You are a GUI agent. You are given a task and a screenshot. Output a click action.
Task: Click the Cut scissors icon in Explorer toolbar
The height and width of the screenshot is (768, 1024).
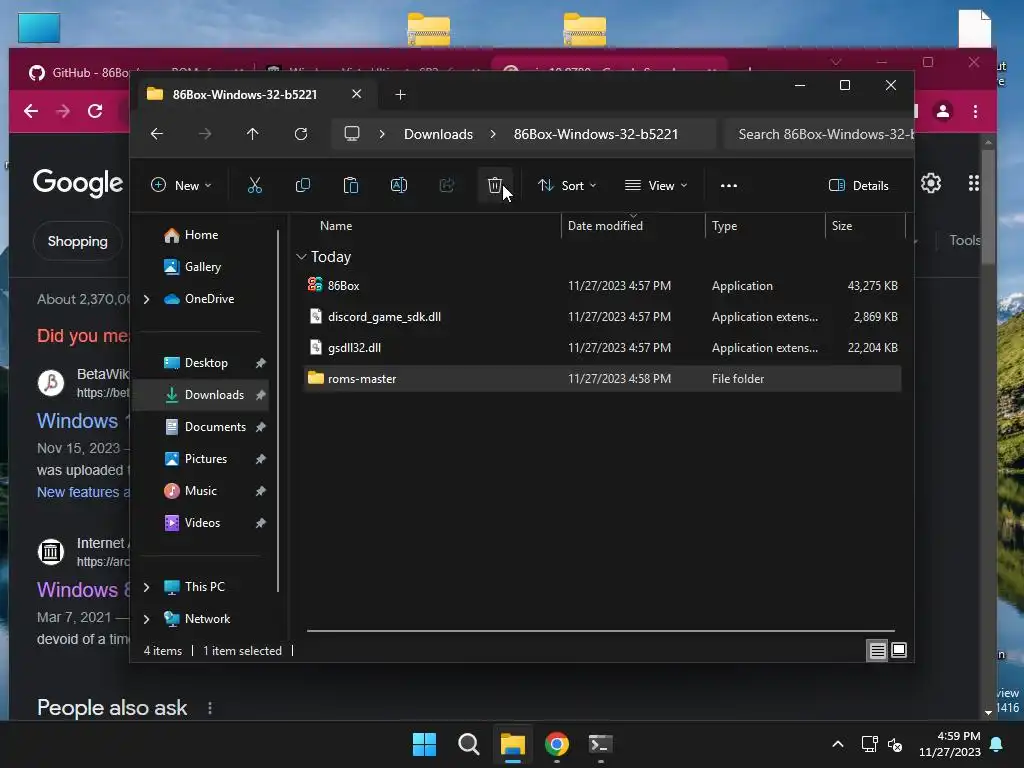coord(255,185)
